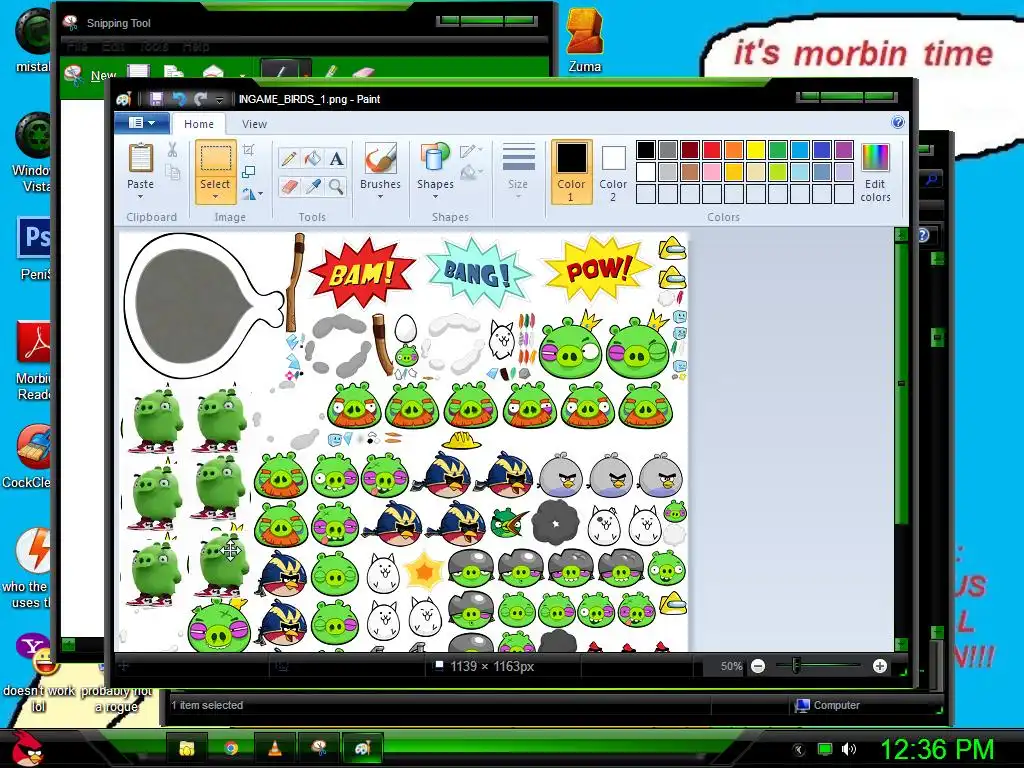The height and width of the screenshot is (768, 1024).
Task: Switch to the Home ribbon tab
Action: (199, 124)
